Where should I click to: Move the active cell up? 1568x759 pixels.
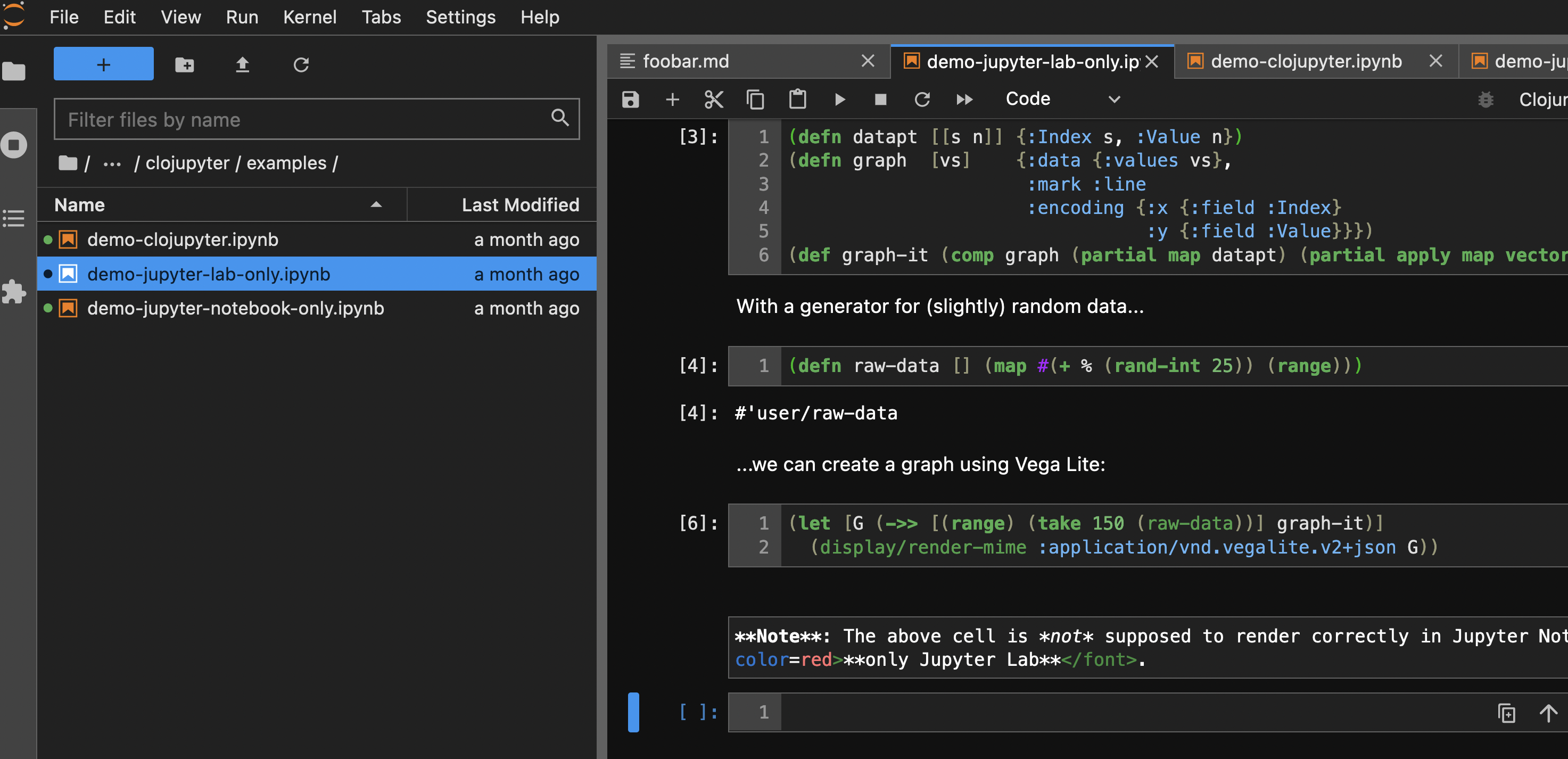1548,713
